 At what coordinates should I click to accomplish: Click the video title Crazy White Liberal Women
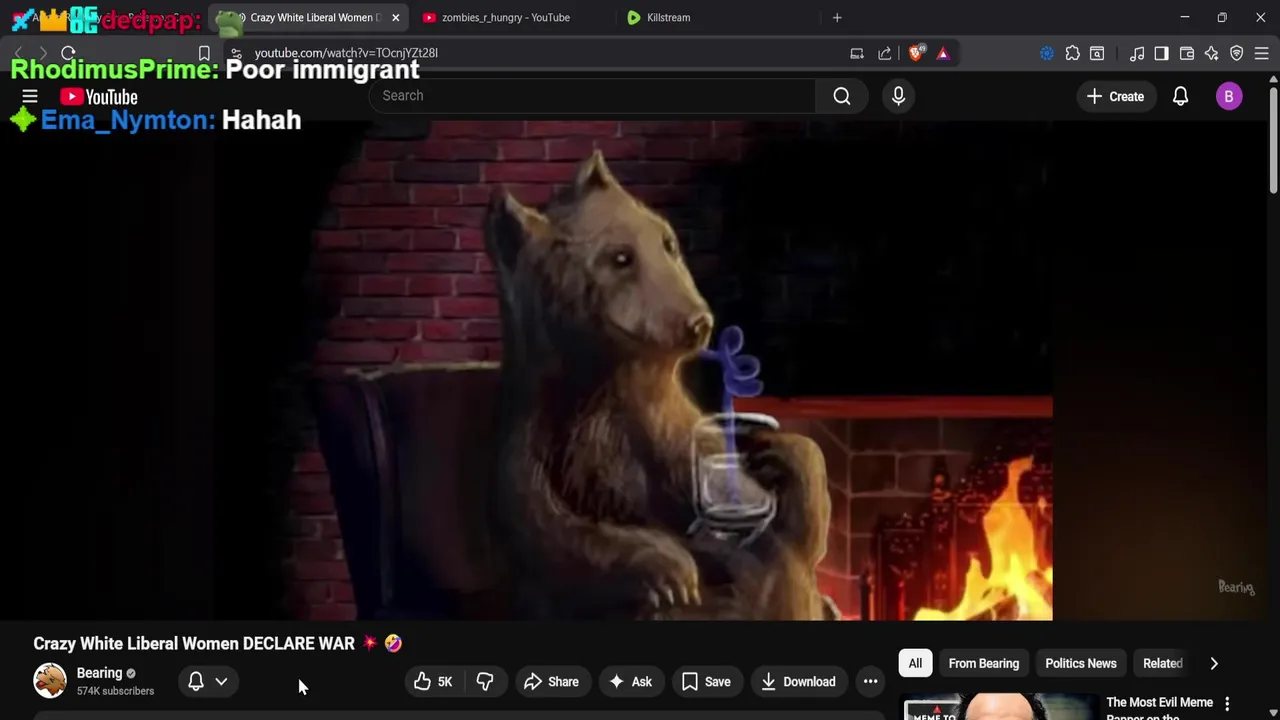point(194,643)
